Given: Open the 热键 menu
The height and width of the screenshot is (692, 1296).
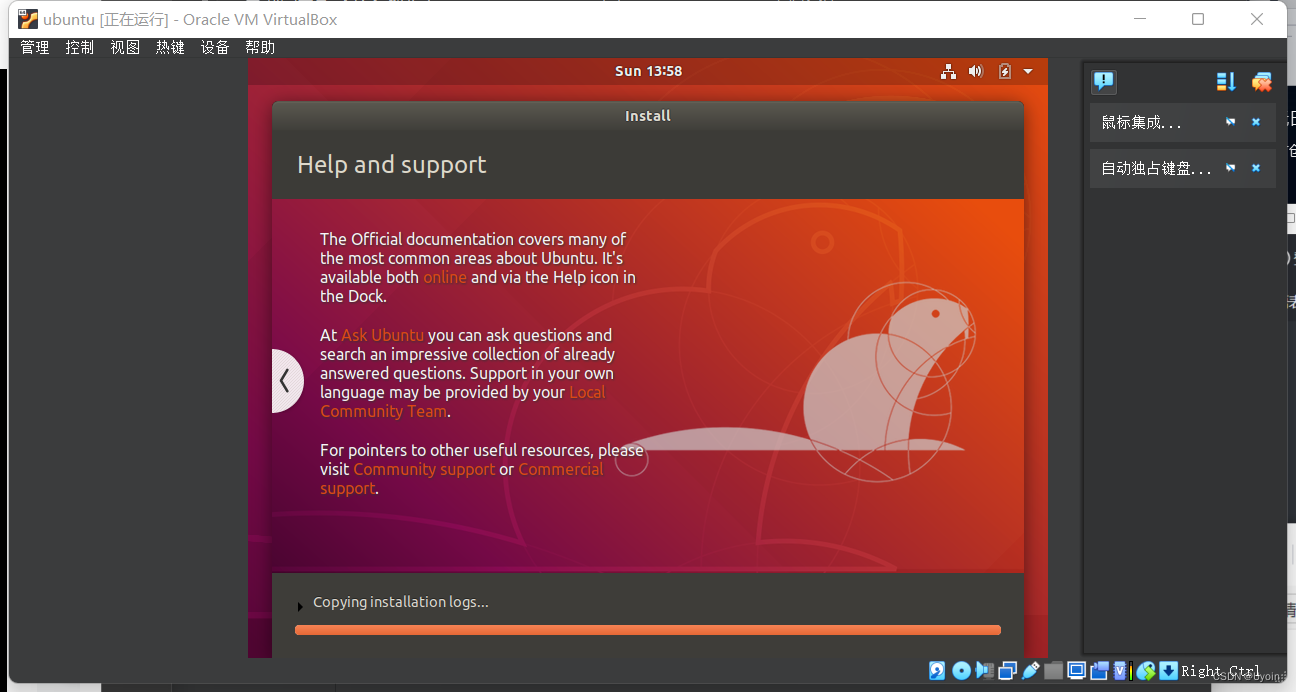Looking at the screenshot, I should click(170, 47).
